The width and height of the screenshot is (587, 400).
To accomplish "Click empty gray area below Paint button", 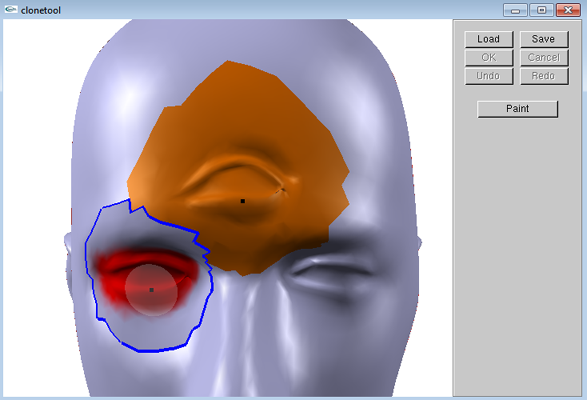I will point(517,255).
